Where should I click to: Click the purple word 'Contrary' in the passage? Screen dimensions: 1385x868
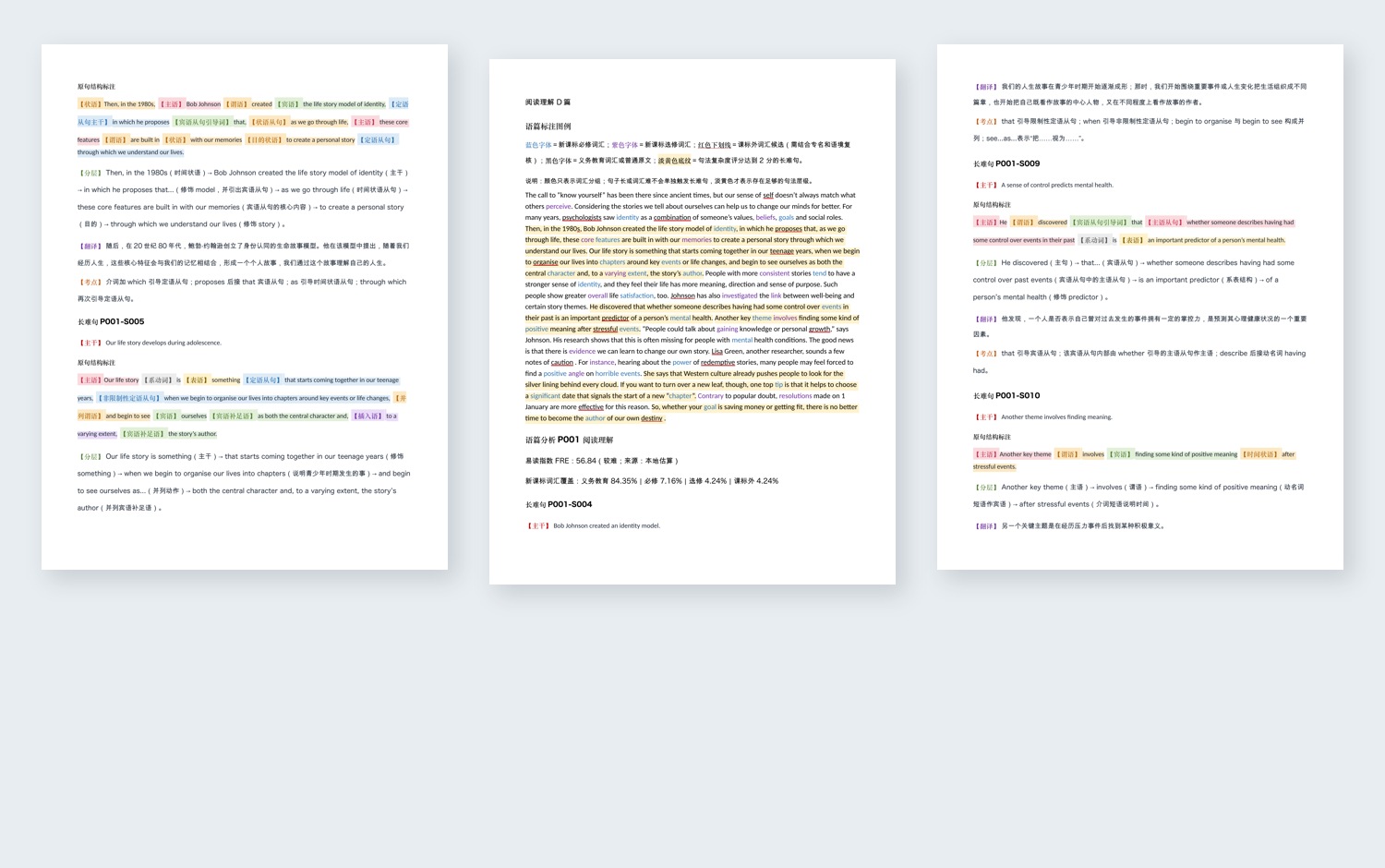711,395
